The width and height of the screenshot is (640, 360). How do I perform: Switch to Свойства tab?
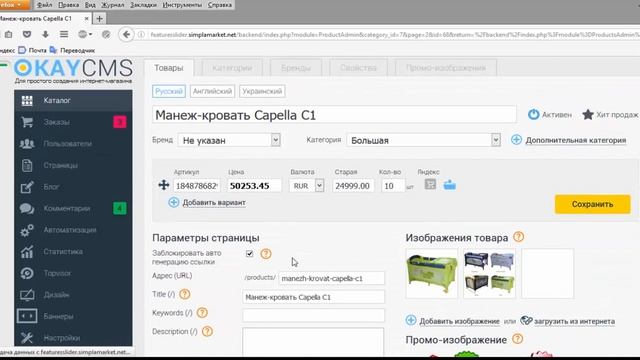click(358, 68)
